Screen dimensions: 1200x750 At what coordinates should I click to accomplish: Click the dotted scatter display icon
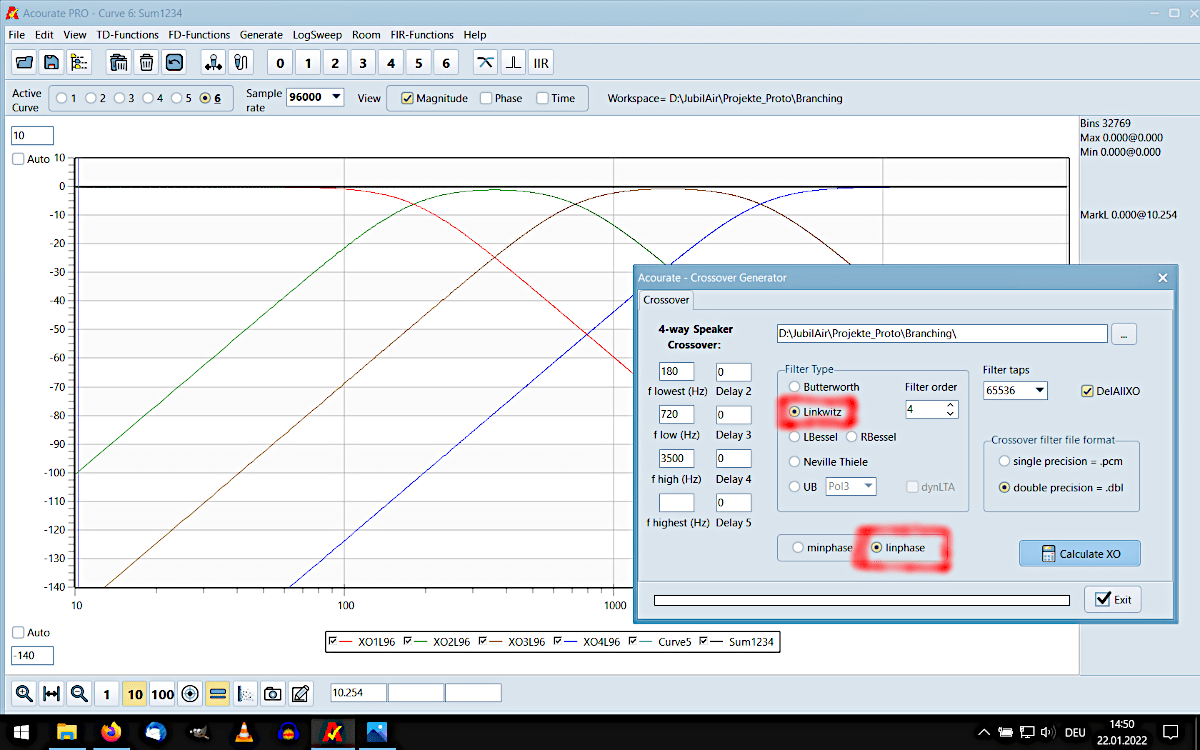(x=245, y=693)
